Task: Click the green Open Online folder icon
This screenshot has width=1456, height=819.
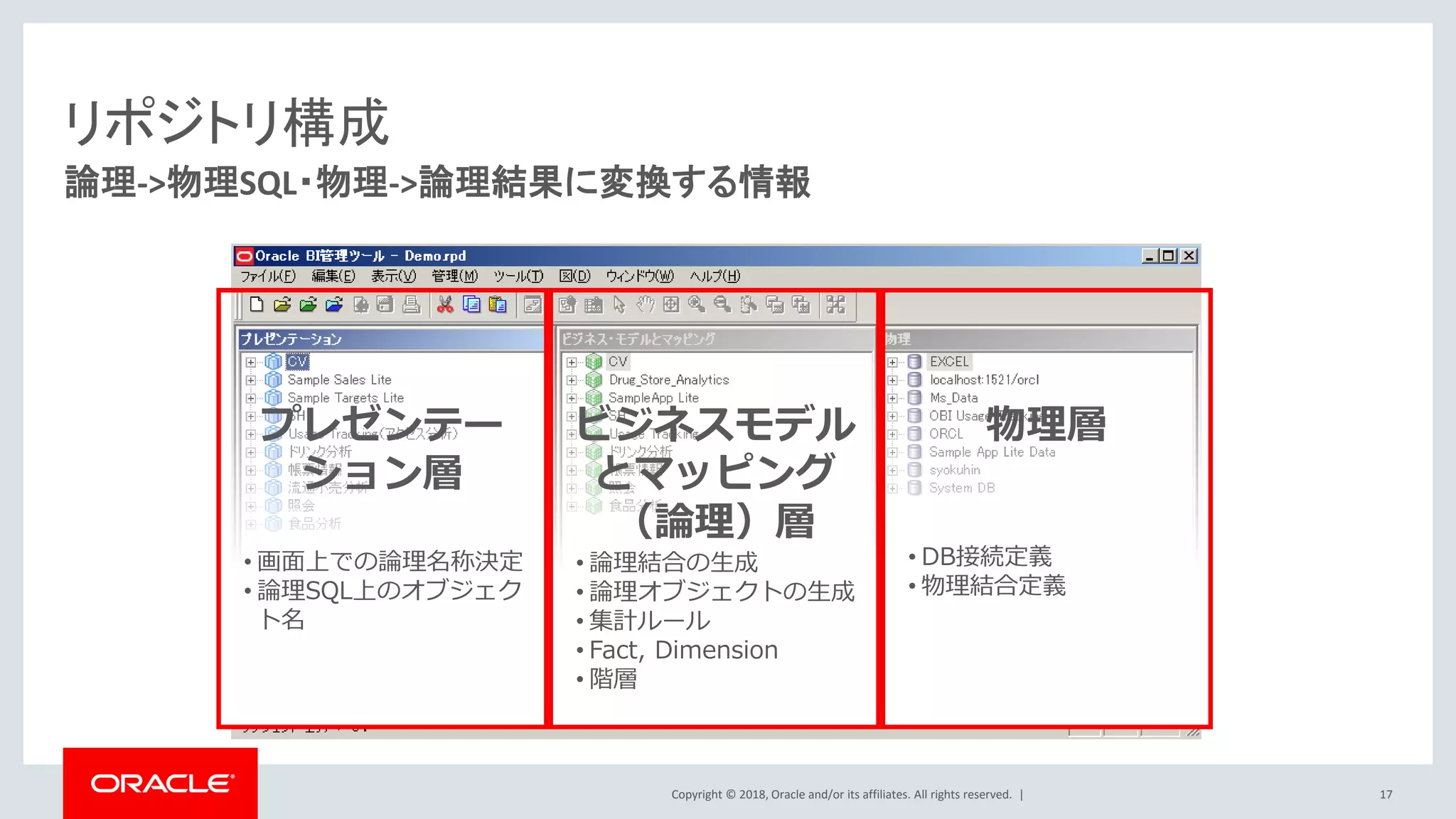Action: click(x=308, y=305)
